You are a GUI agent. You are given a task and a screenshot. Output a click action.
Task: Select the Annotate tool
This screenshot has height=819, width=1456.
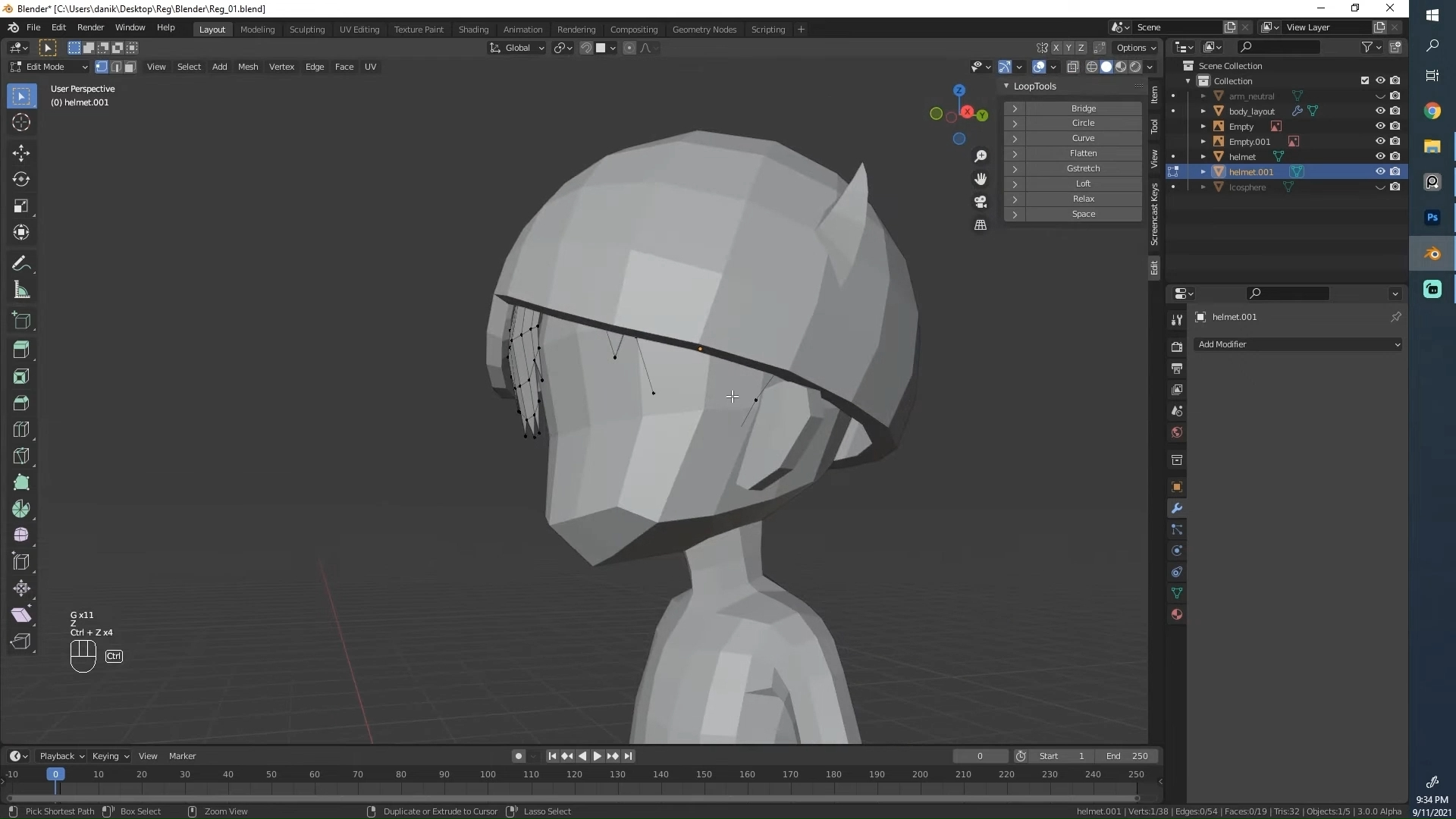(x=21, y=263)
